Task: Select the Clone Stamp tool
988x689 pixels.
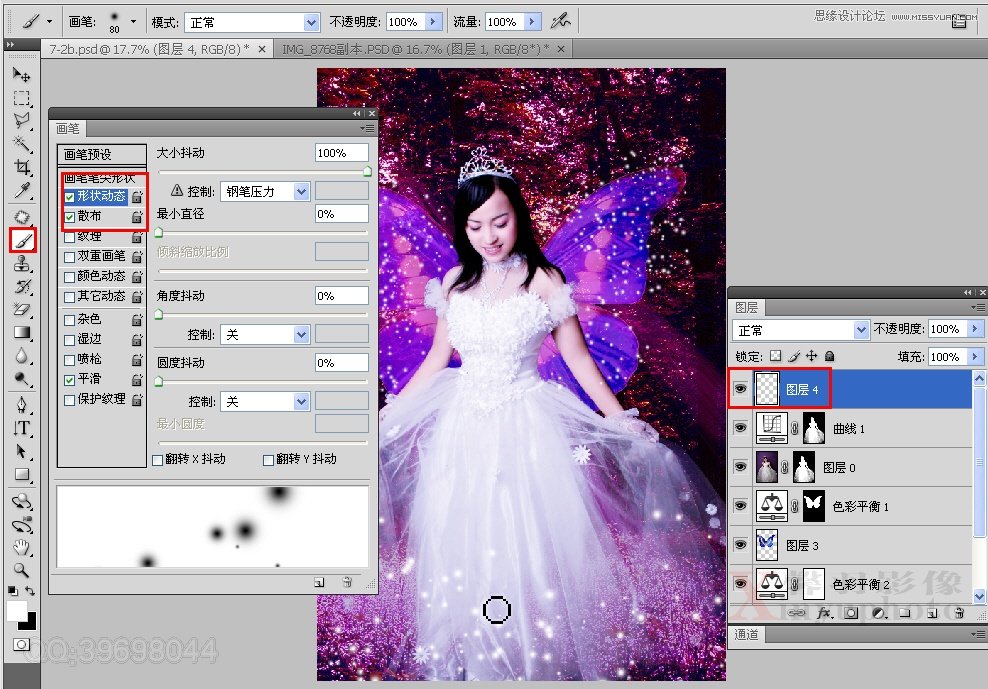Action: point(22,265)
